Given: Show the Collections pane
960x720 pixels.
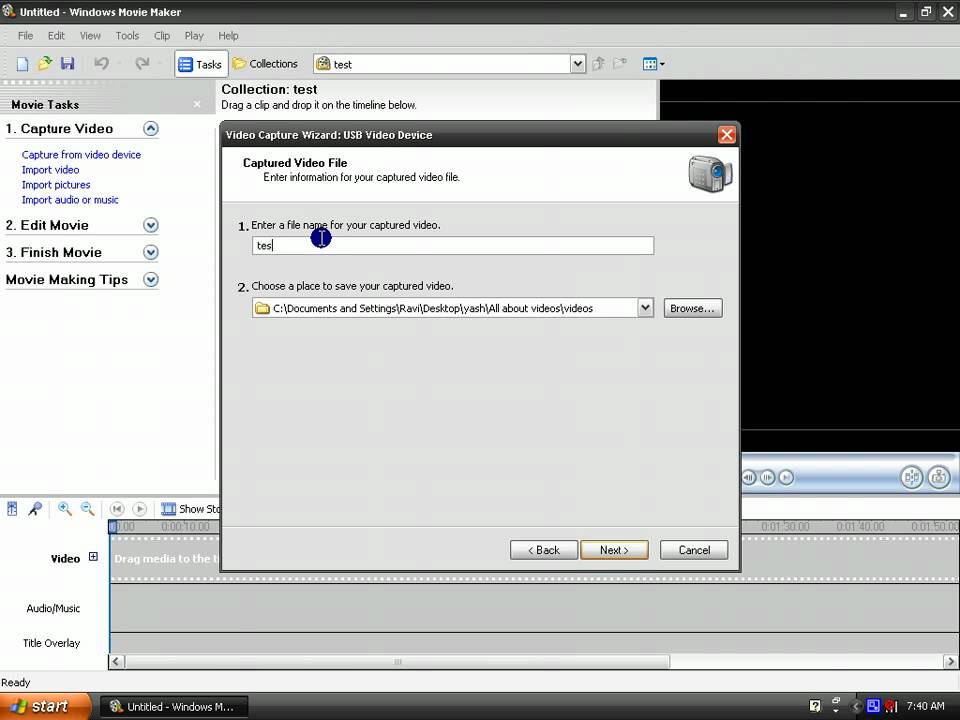Looking at the screenshot, I should coord(266,64).
